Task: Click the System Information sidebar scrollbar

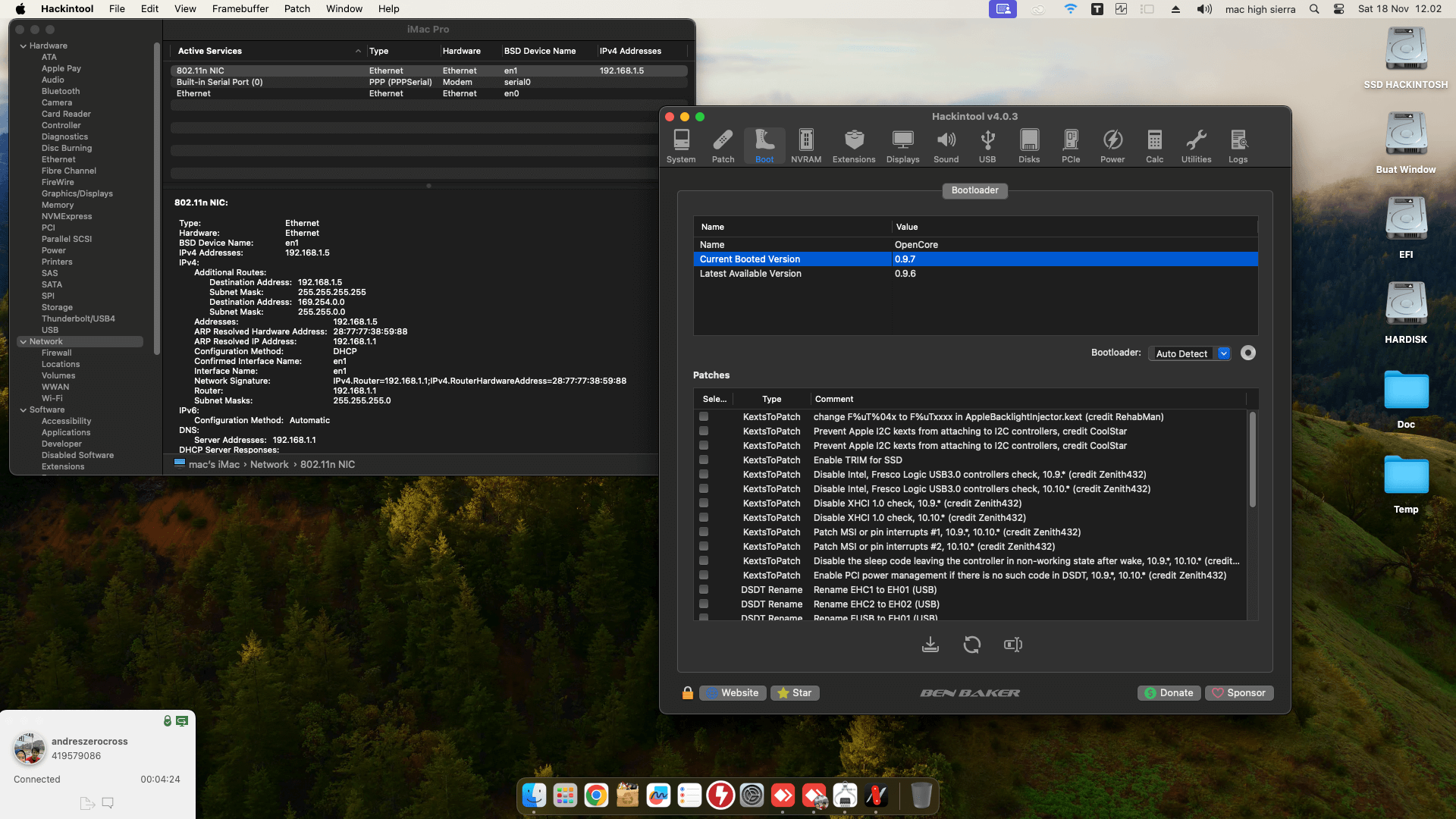Action: (x=157, y=199)
